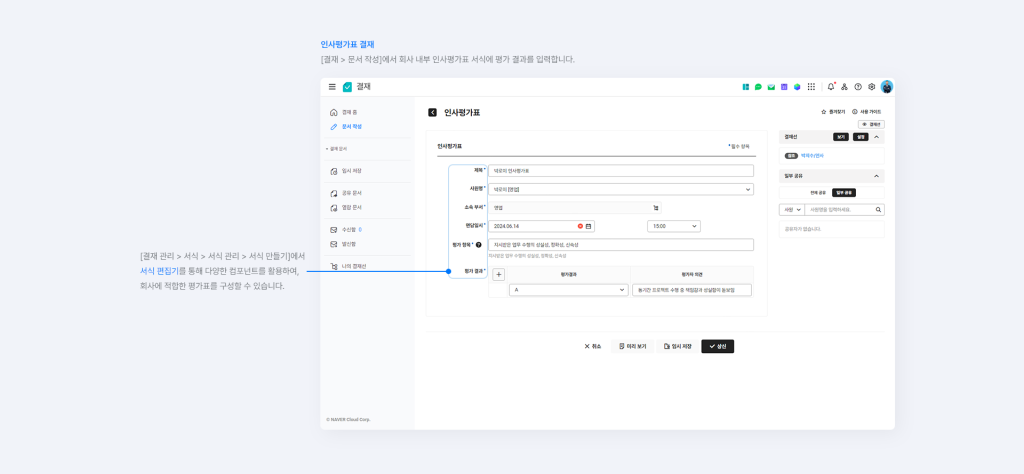Click the approver name link in 결재선

tap(812, 156)
